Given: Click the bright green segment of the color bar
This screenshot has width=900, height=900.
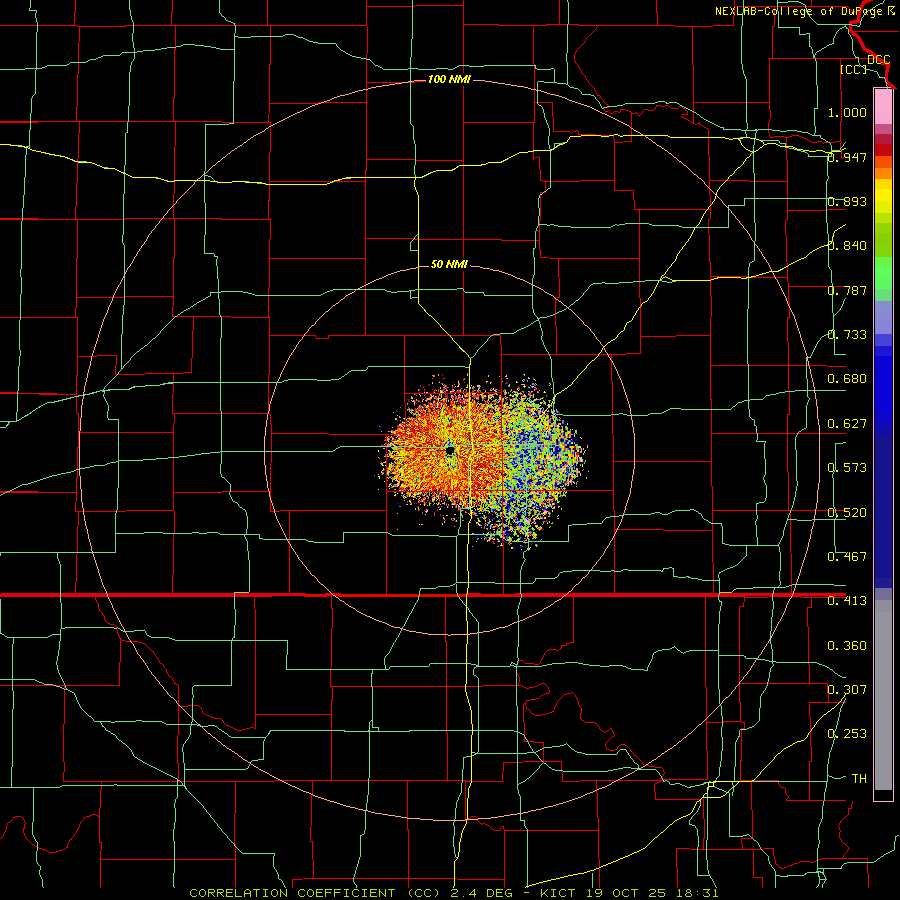Looking at the screenshot, I should click(883, 273).
